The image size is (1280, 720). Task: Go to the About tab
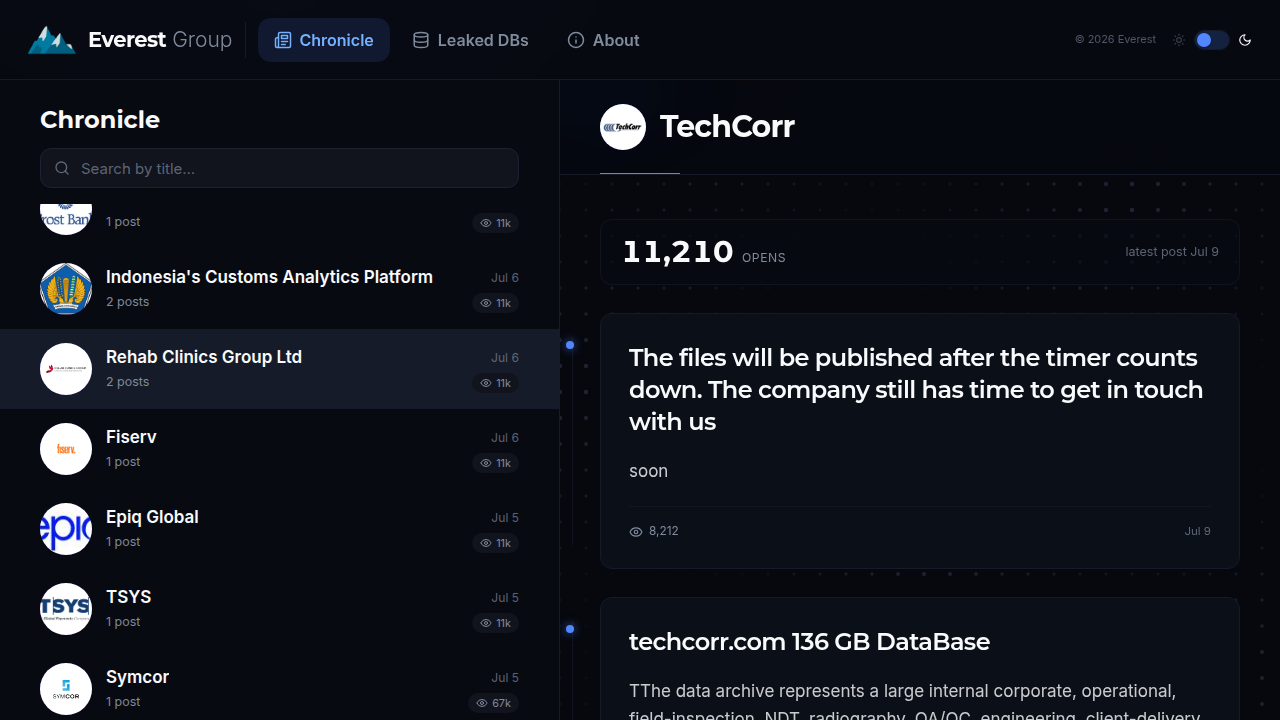pyautogui.click(x=603, y=40)
